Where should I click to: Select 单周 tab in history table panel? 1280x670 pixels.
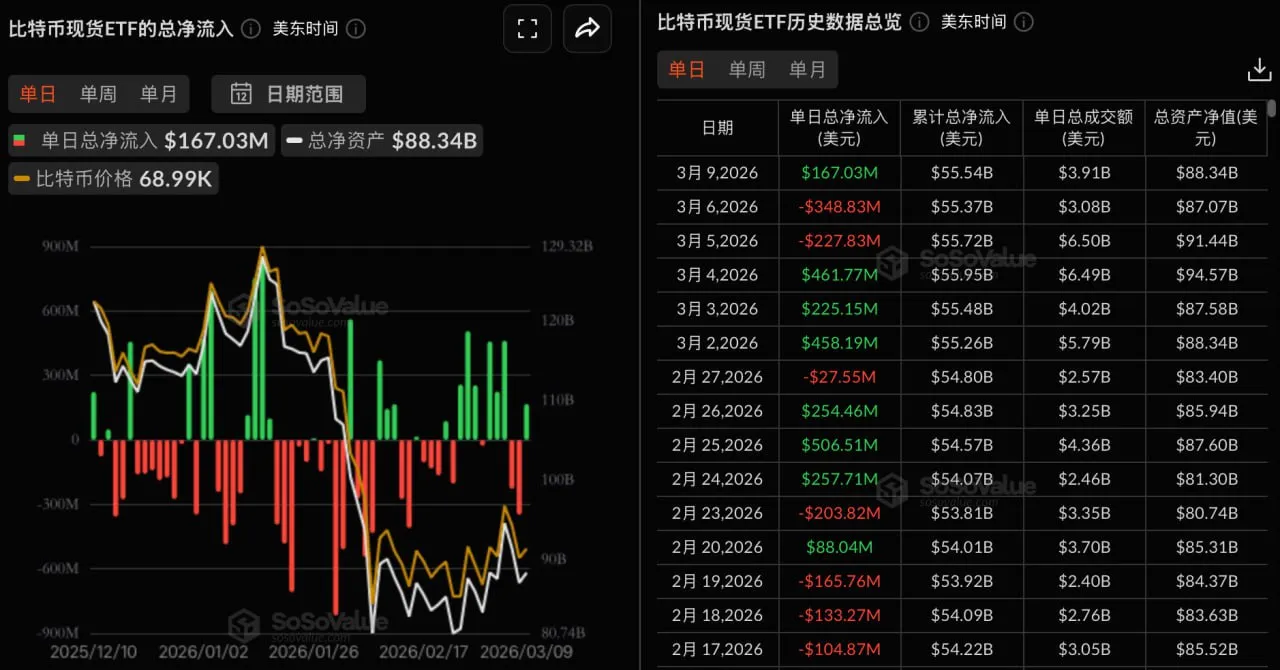pyautogui.click(x=747, y=69)
